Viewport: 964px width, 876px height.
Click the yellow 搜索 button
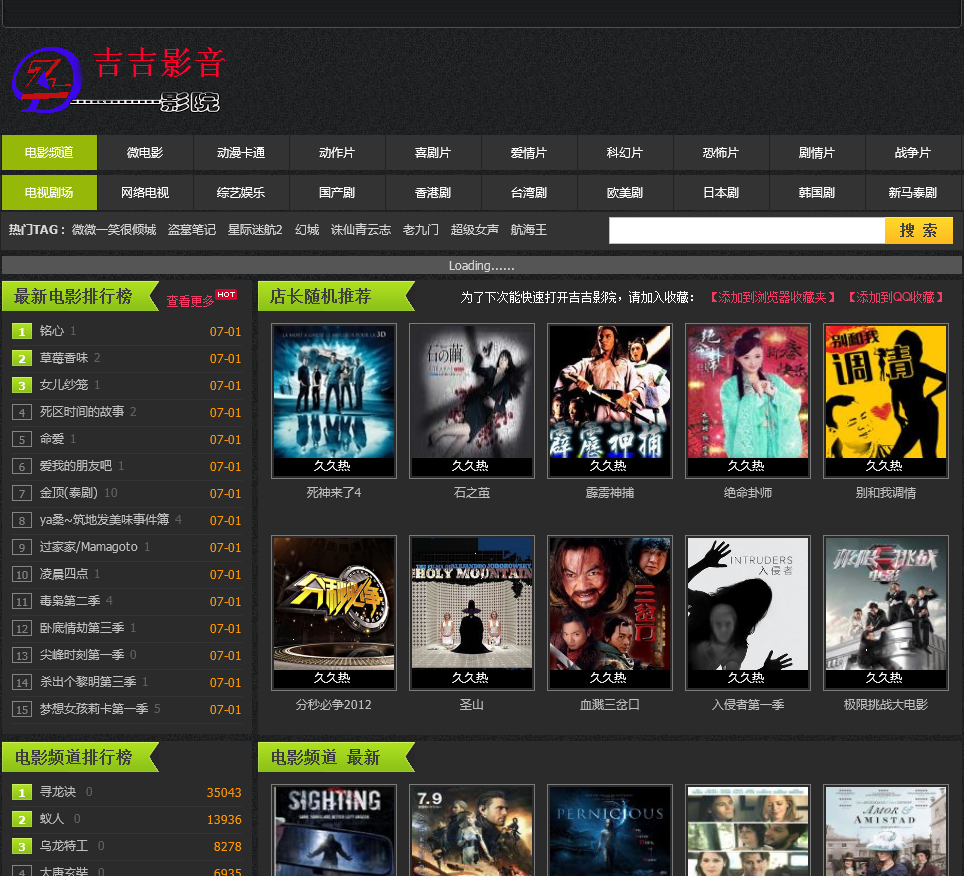point(919,231)
